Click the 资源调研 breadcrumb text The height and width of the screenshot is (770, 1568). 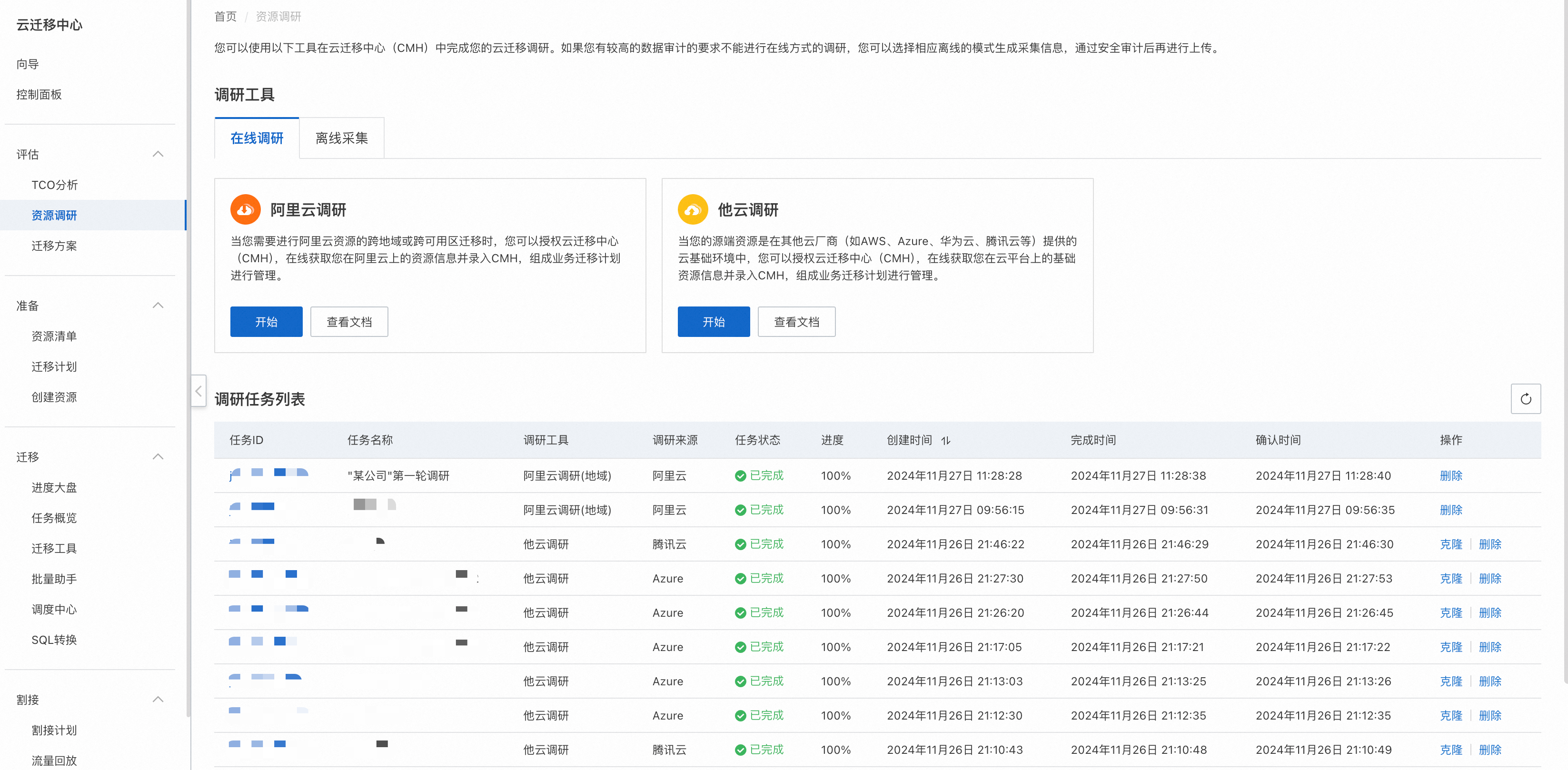click(278, 17)
